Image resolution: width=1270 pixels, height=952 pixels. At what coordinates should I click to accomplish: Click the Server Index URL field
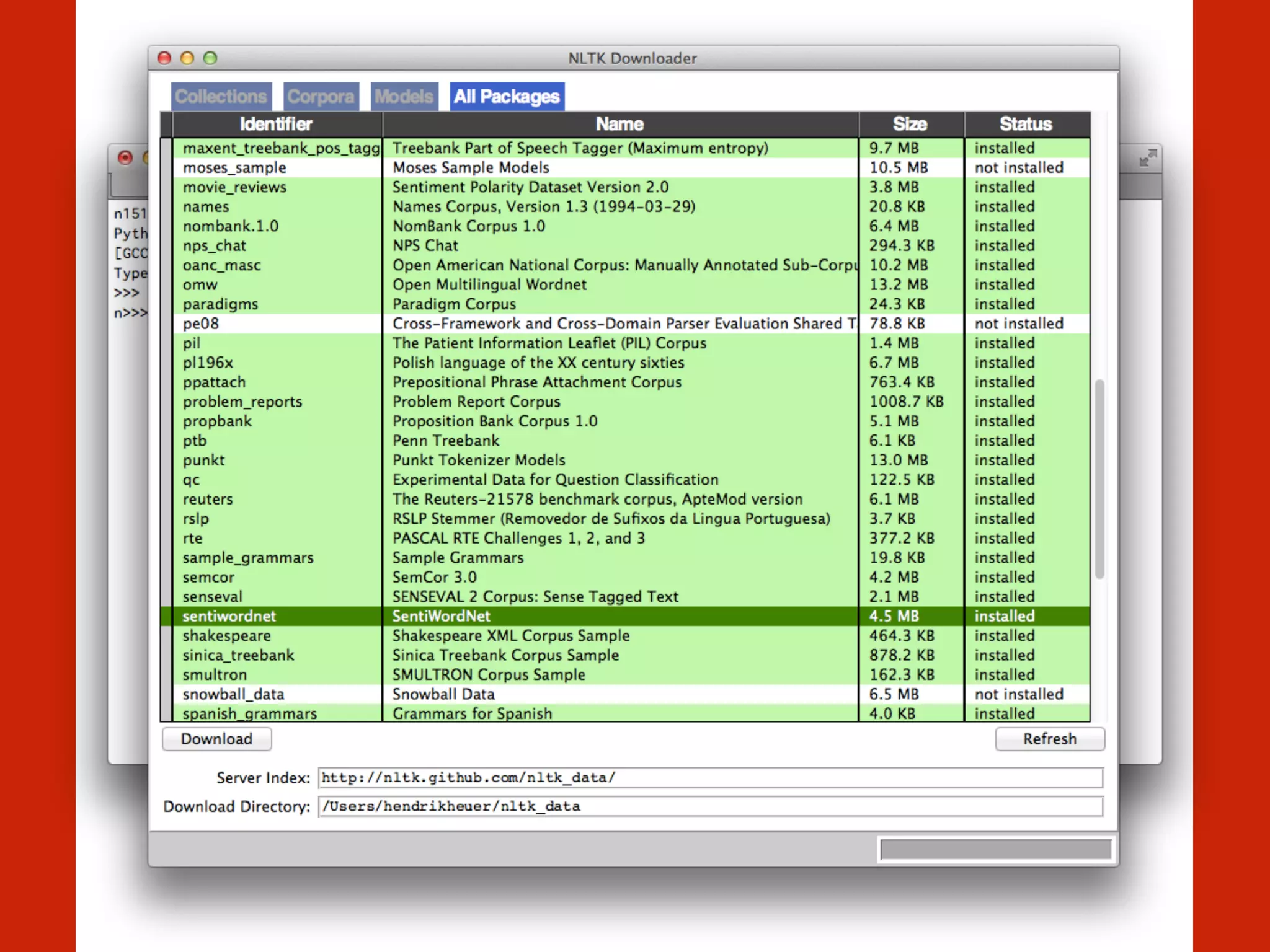[x=709, y=778]
